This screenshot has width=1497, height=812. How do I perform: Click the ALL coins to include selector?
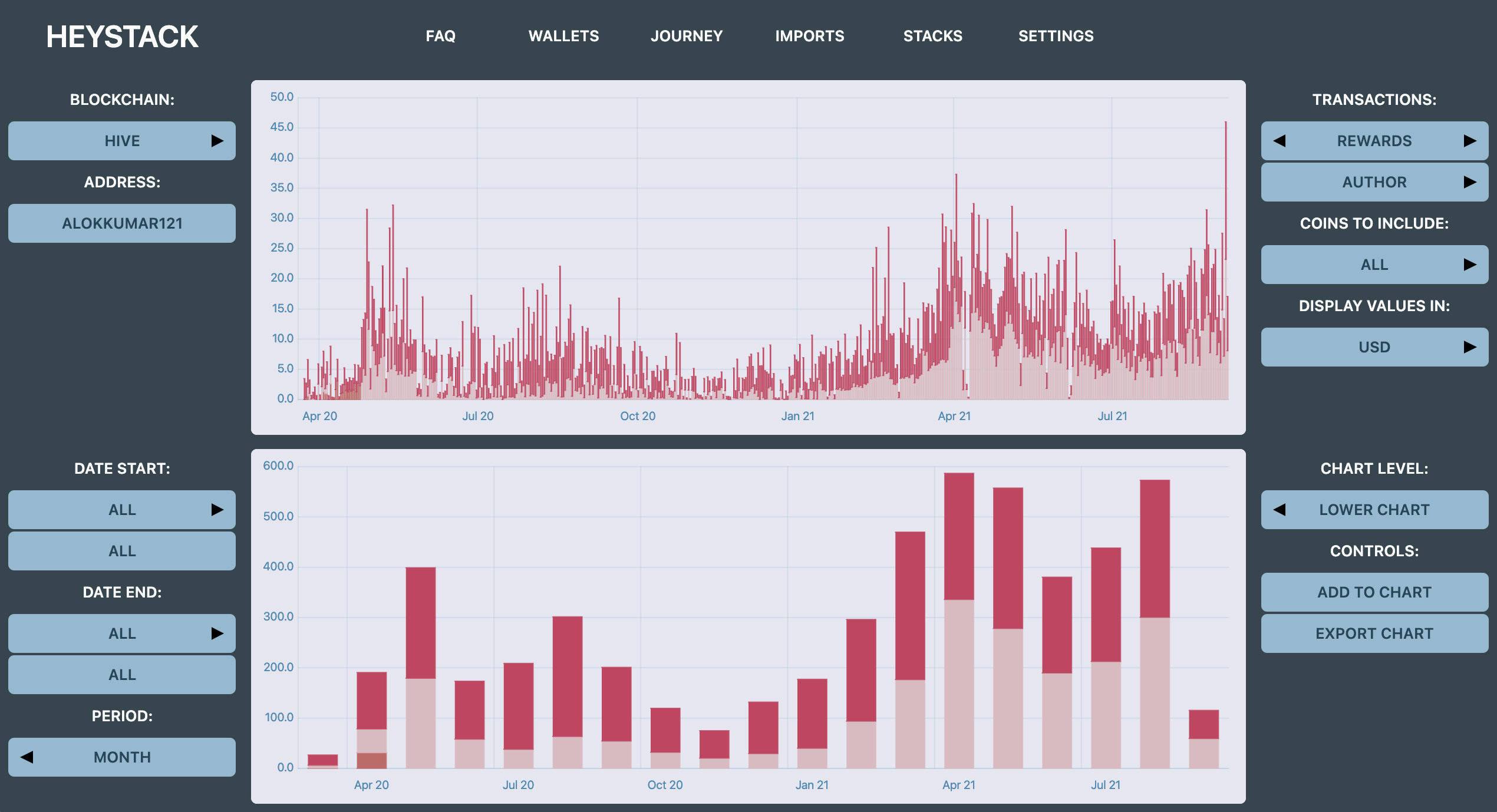(x=1374, y=265)
